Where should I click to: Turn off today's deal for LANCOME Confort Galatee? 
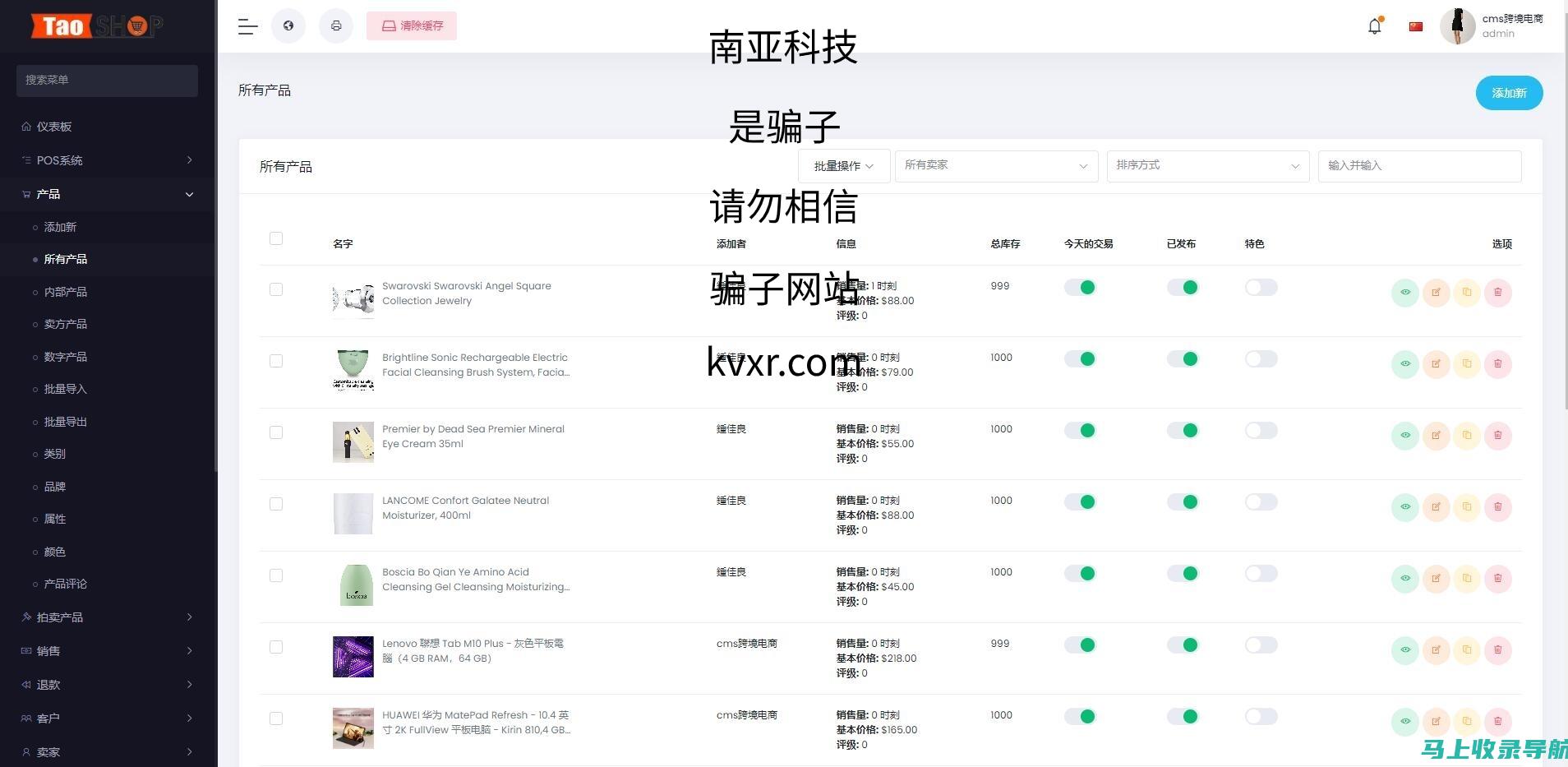pos(1080,501)
